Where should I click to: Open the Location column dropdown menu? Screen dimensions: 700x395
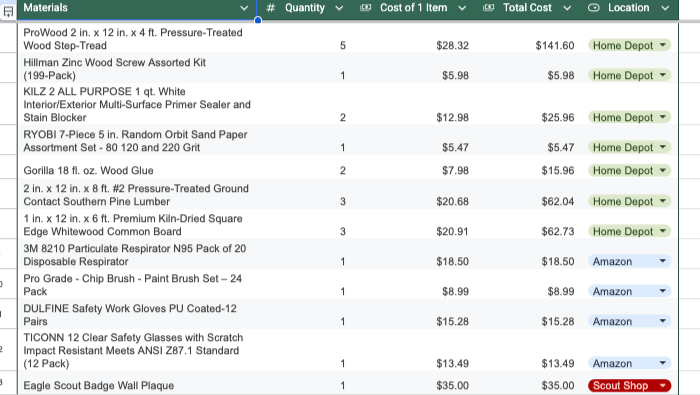pos(665,8)
